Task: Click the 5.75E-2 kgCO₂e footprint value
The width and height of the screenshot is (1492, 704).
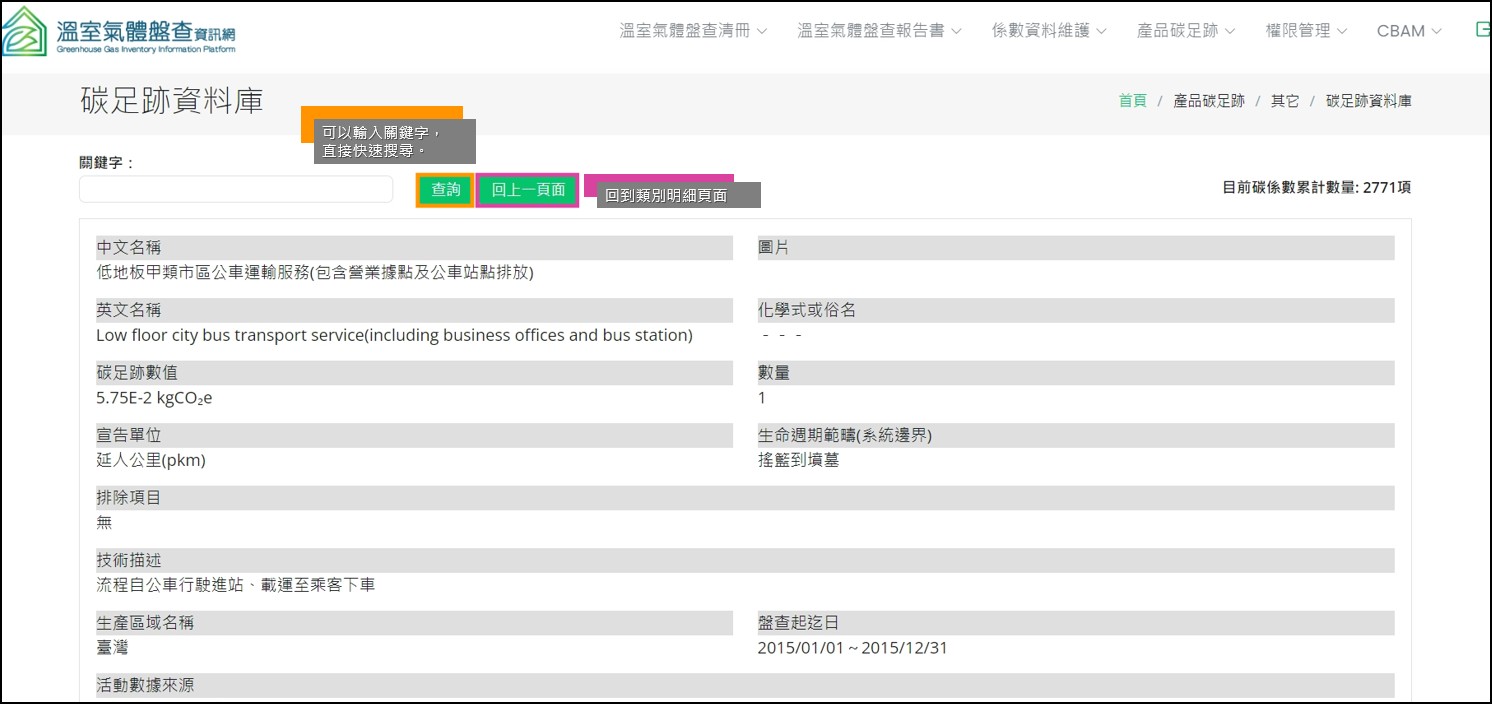Action: 154,398
